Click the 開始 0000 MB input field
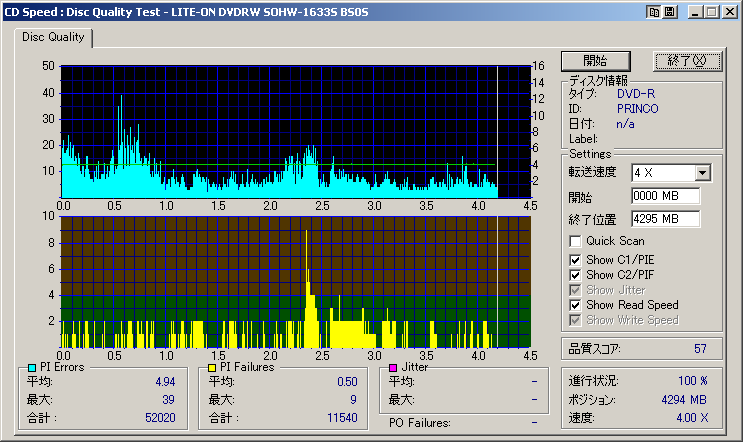 665,196
